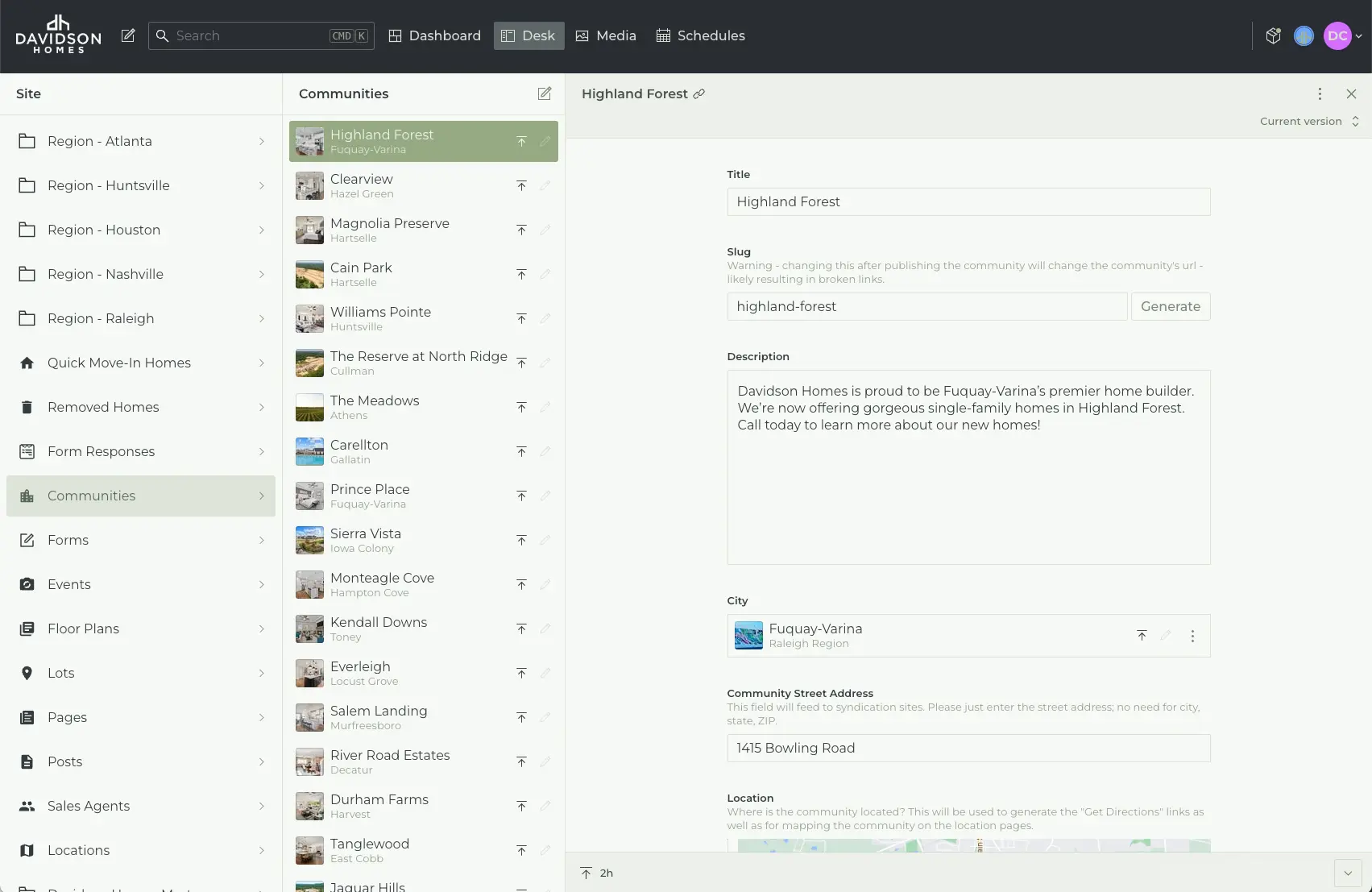Screen dimensions: 1372x892
Task: Click the package icon in top bar
Action: point(1273,35)
